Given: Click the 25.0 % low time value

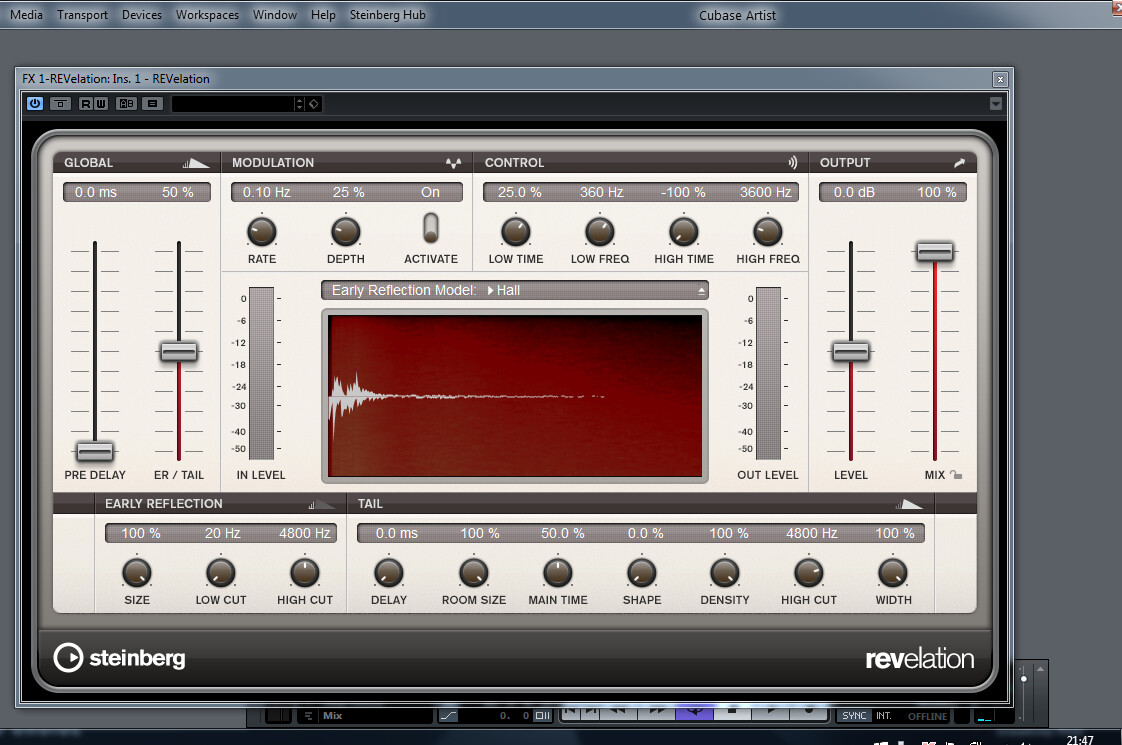Looking at the screenshot, I should 519,193.
